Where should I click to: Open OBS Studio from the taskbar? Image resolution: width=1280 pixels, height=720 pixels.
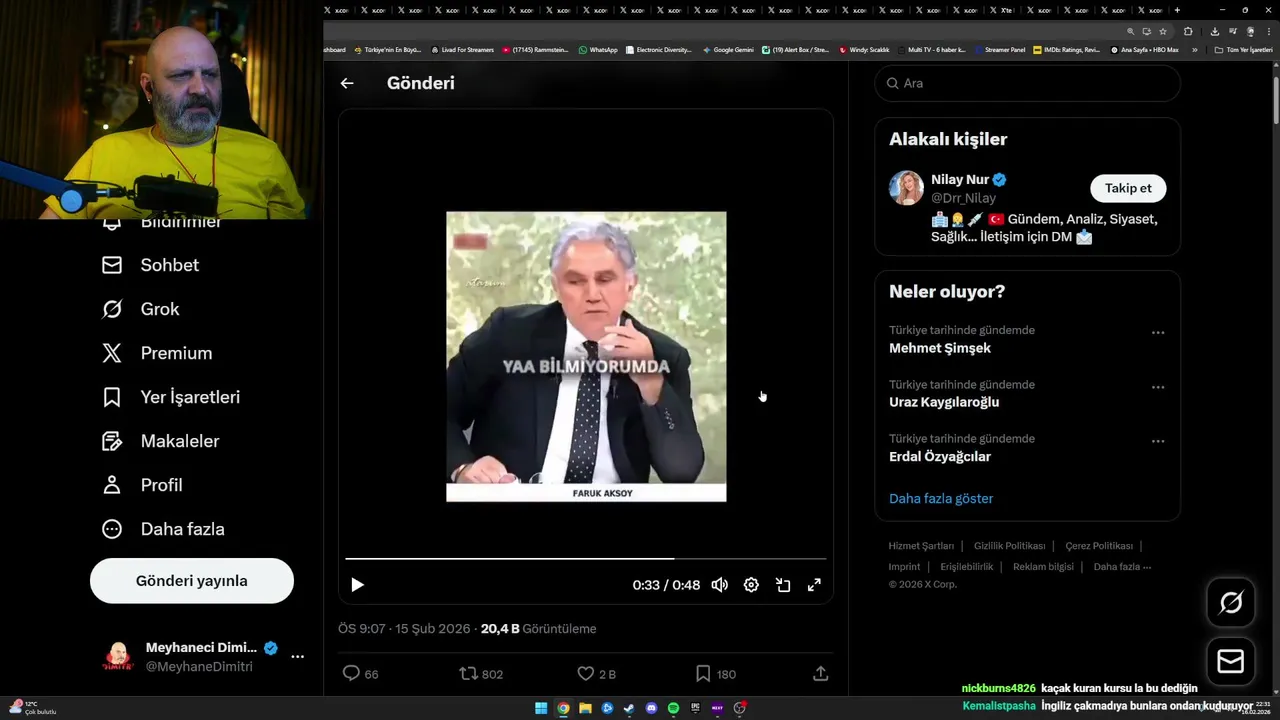739,708
